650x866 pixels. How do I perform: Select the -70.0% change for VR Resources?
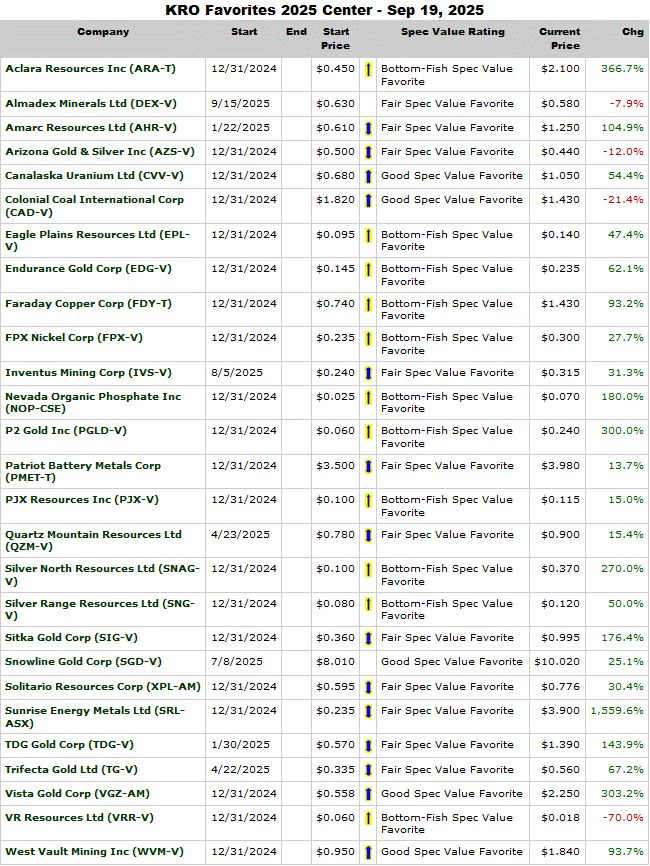click(623, 817)
